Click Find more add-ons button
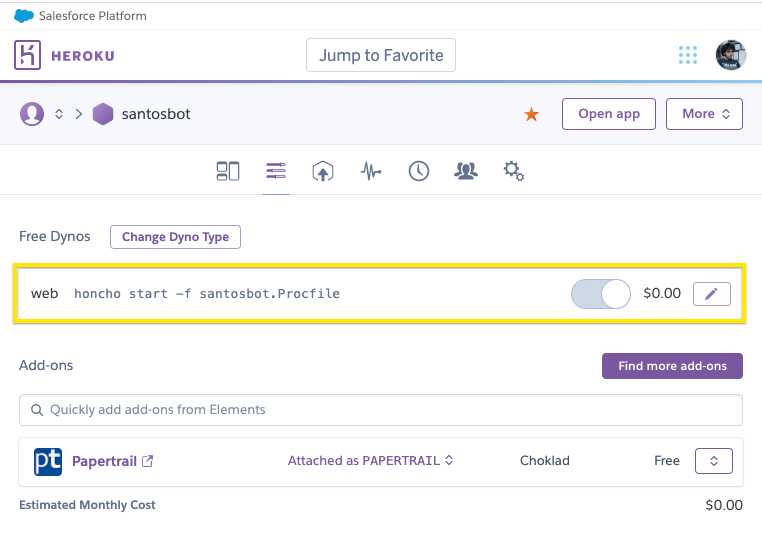Viewport: 762px width, 541px height. click(x=672, y=366)
